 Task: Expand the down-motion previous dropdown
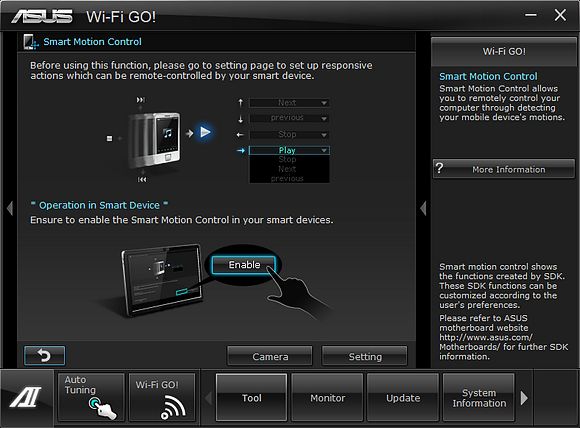click(x=289, y=118)
